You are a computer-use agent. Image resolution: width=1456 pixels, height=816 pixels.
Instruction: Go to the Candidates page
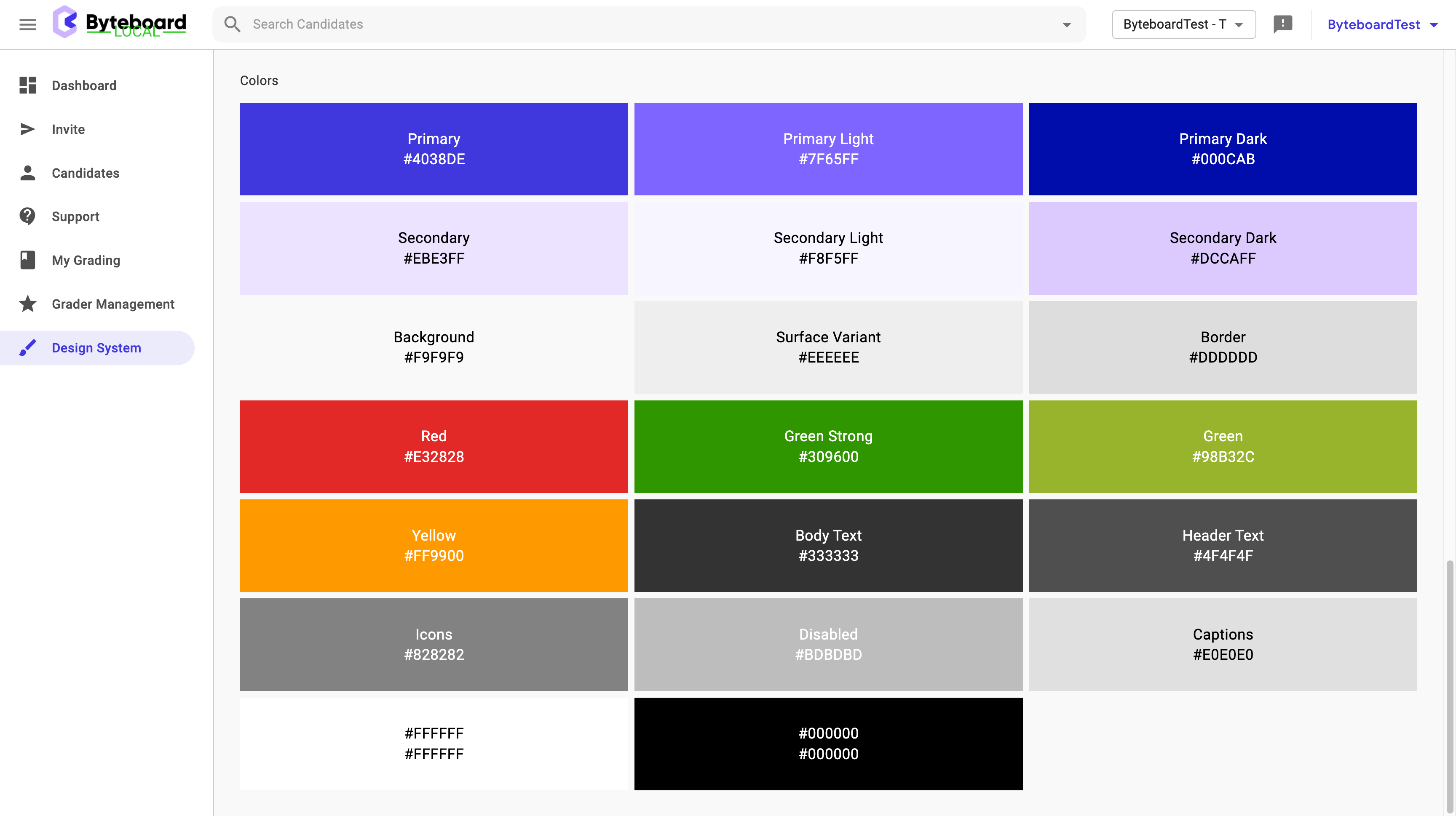[86, 173]
